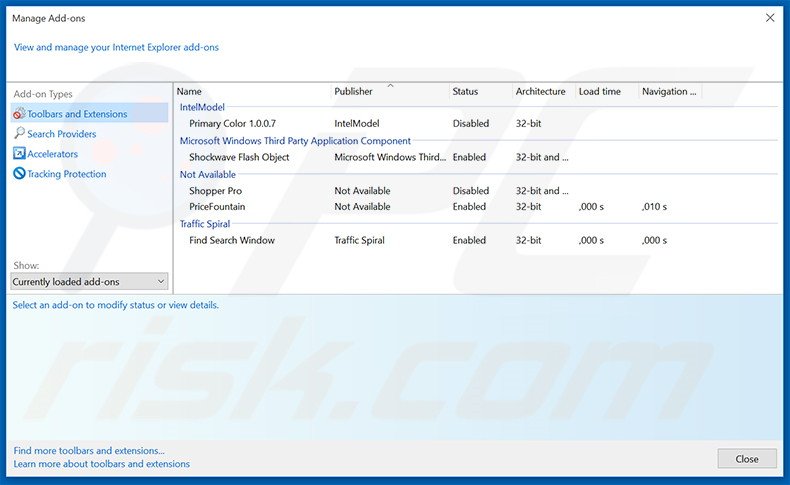The image size is (790, 485).
Task: Click Traffic Spiral publisher cell
Action: coord(359,240)
